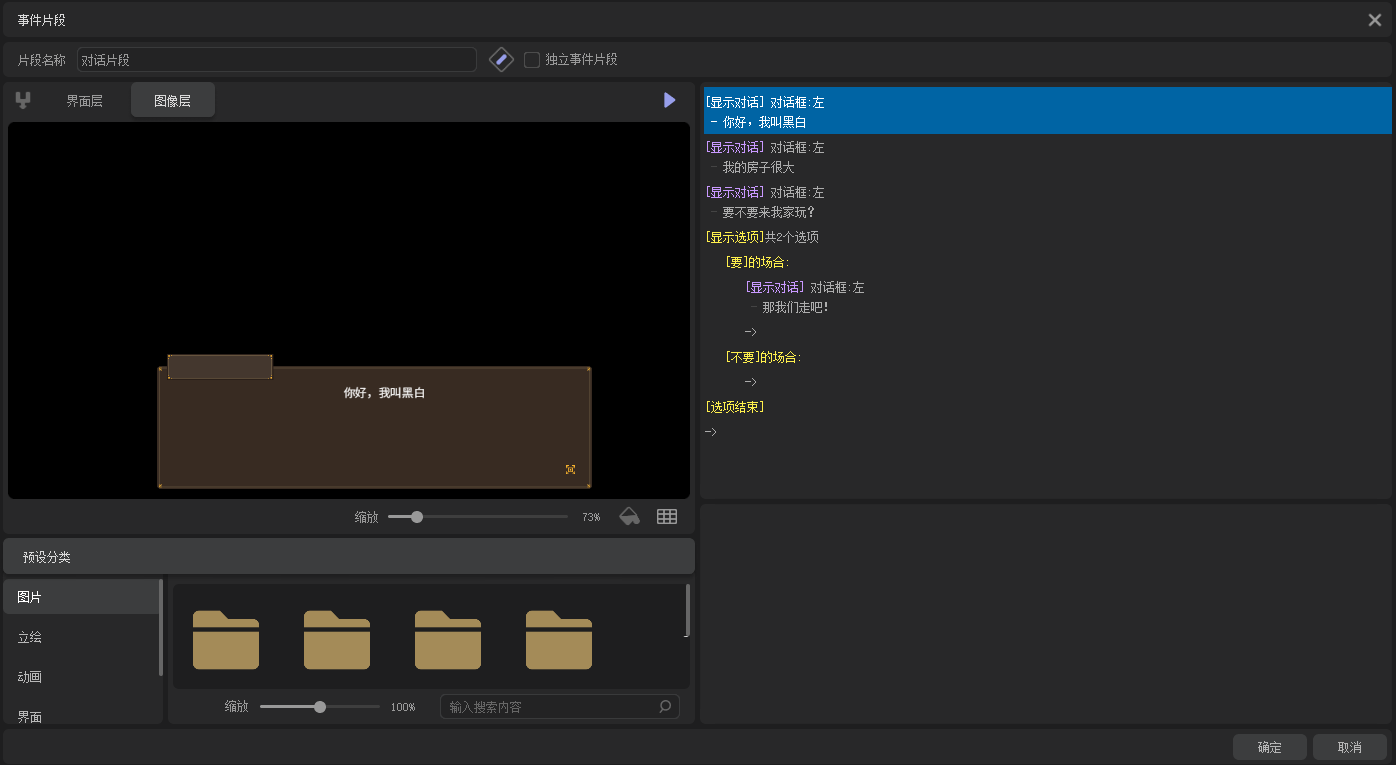Click the insert arrow under [不要]的场合

[751, 382]
